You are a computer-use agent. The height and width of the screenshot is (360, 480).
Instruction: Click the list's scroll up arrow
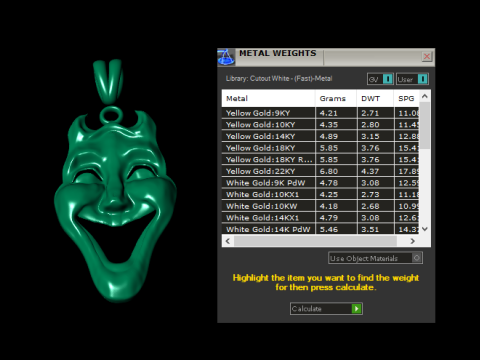tap(425, 96)
